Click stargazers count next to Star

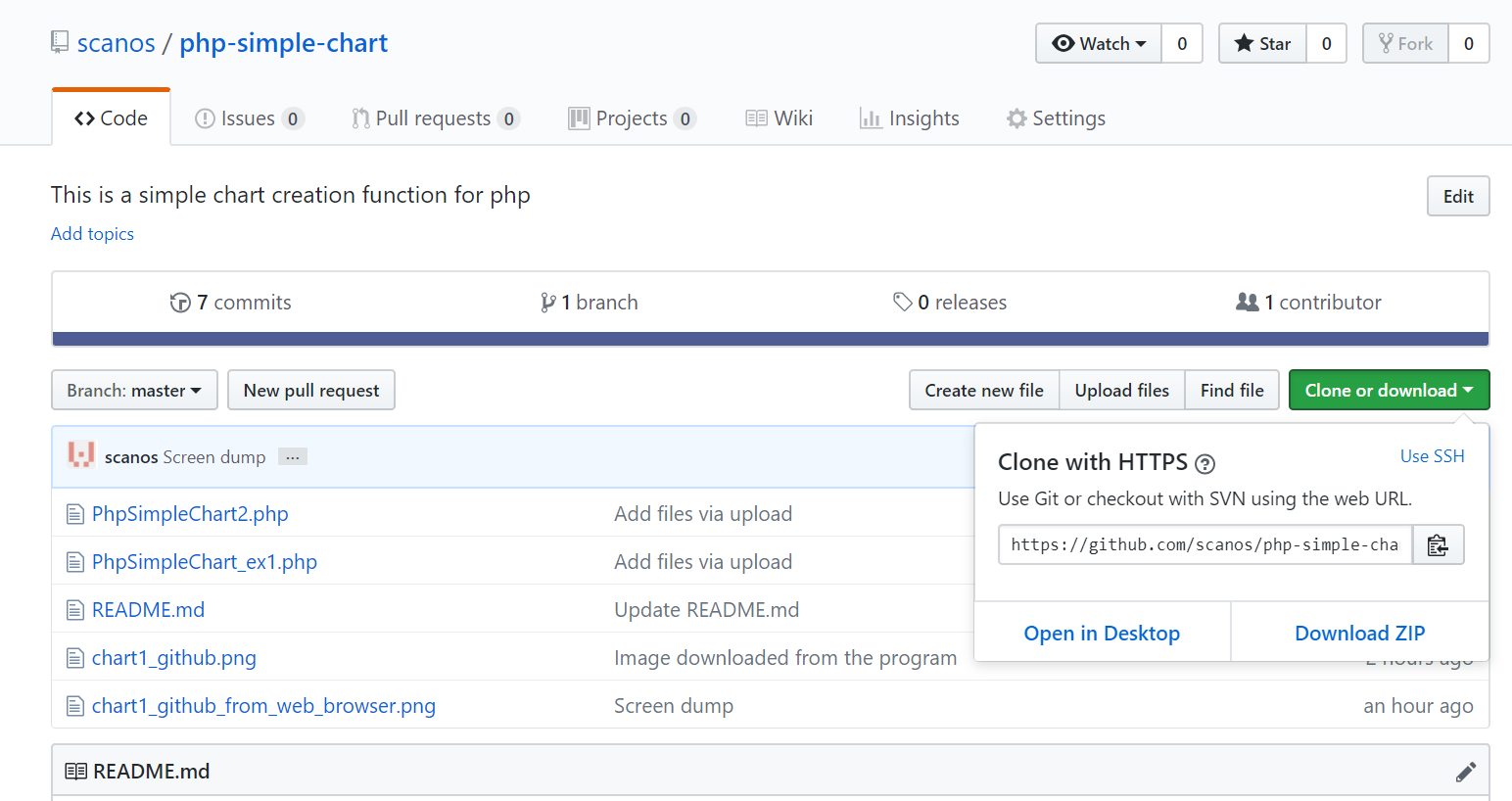point(1327,43)
